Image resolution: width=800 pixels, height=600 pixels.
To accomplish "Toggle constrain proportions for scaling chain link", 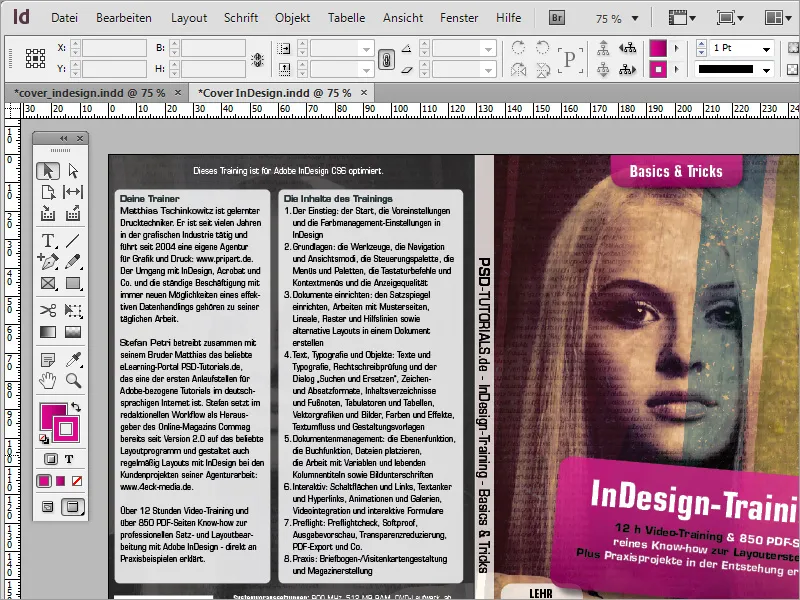I will coord(386,60).
